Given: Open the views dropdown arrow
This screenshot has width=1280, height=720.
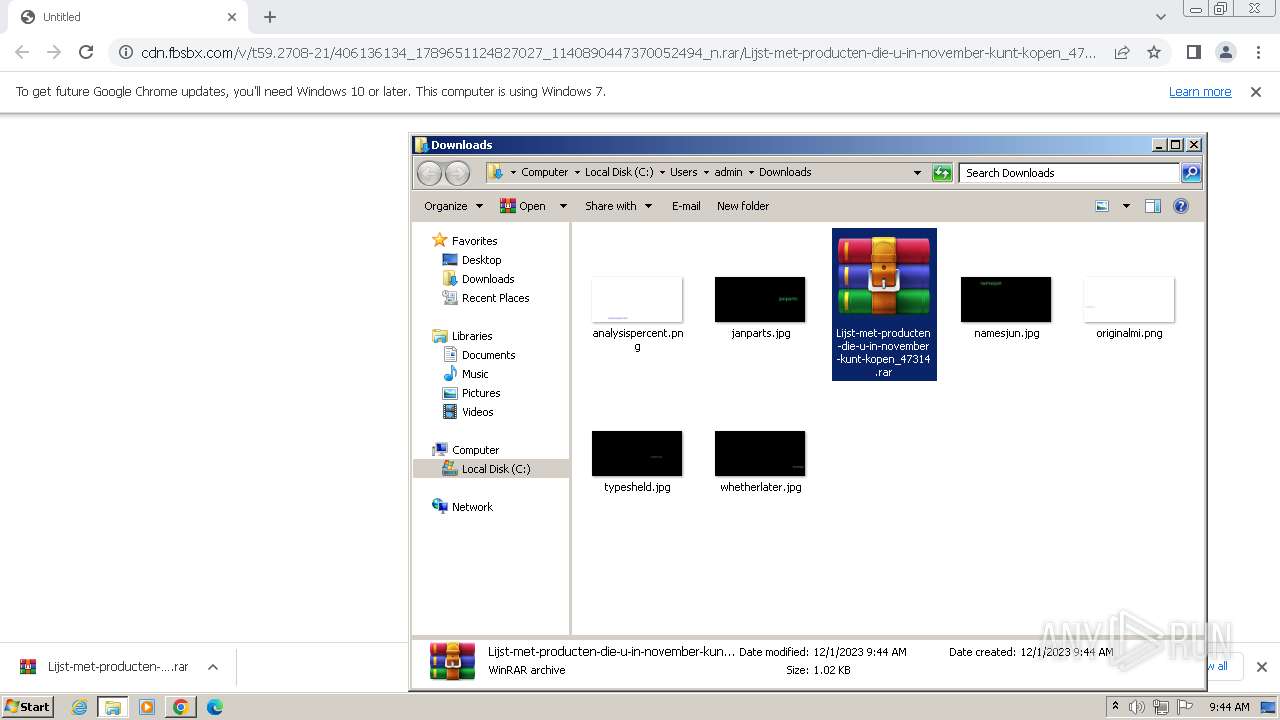Looking at the screenshot, I should 1126,206.
